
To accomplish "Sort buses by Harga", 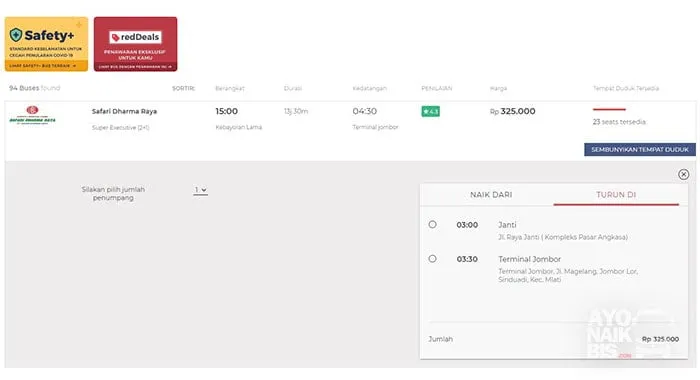I will coord(499,88).
